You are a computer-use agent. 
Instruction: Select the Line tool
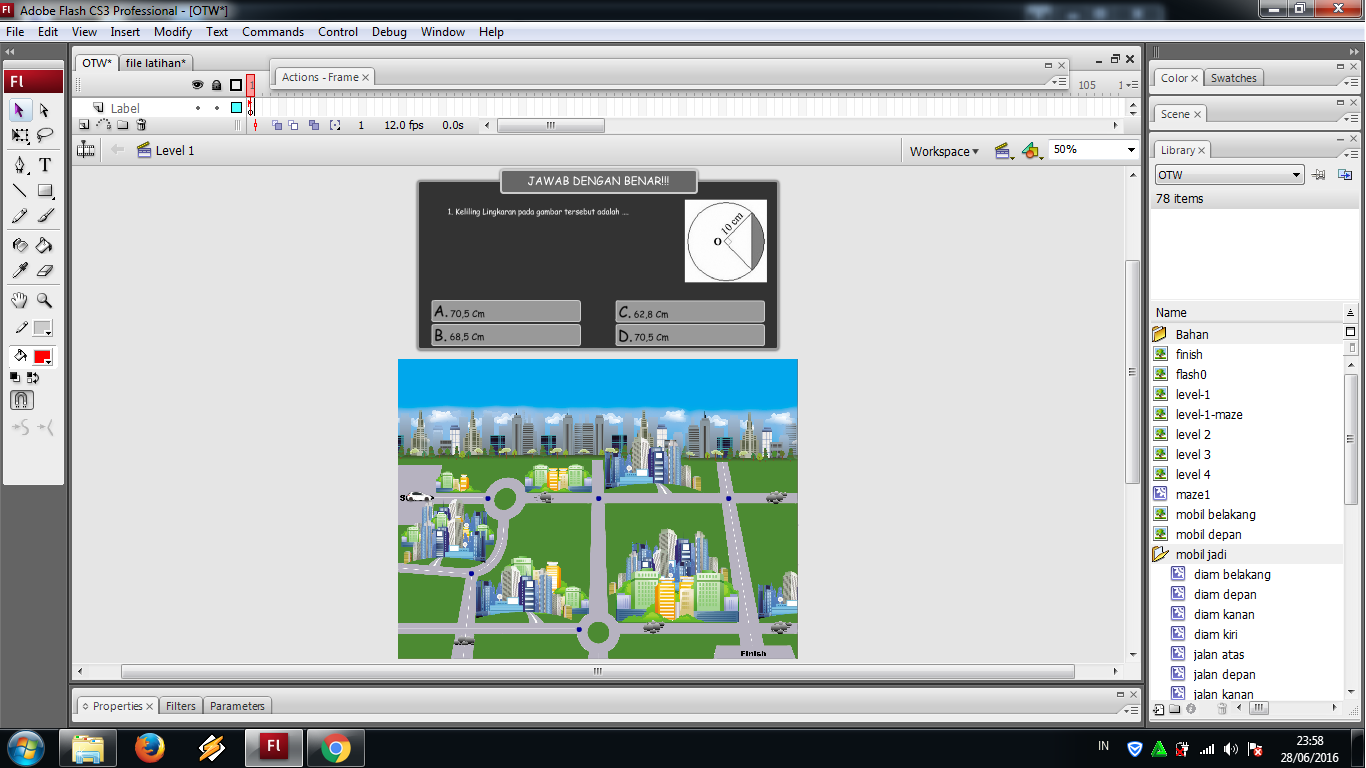pos(20,190)
